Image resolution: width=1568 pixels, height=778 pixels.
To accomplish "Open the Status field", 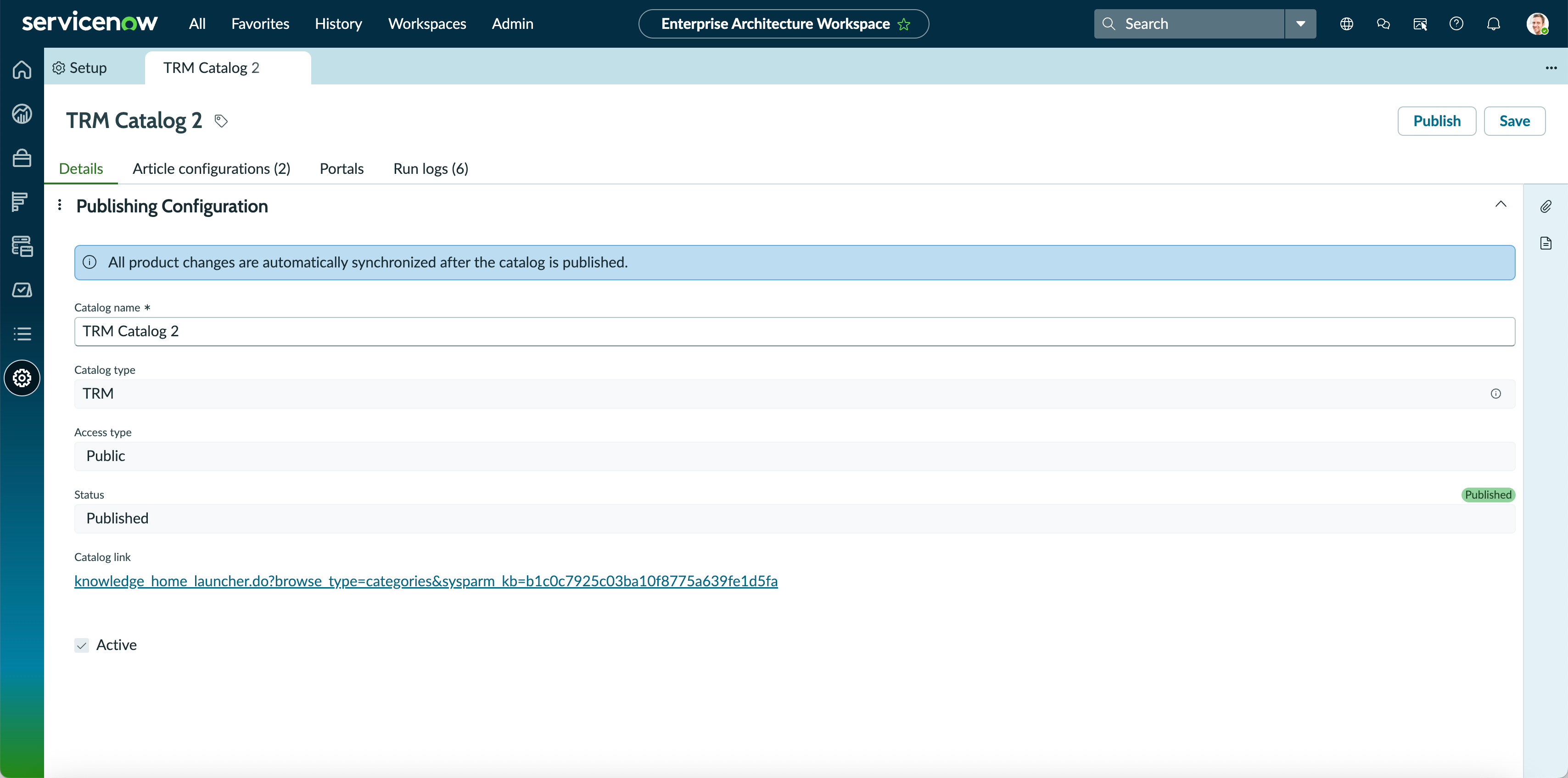I will point(795,518).
